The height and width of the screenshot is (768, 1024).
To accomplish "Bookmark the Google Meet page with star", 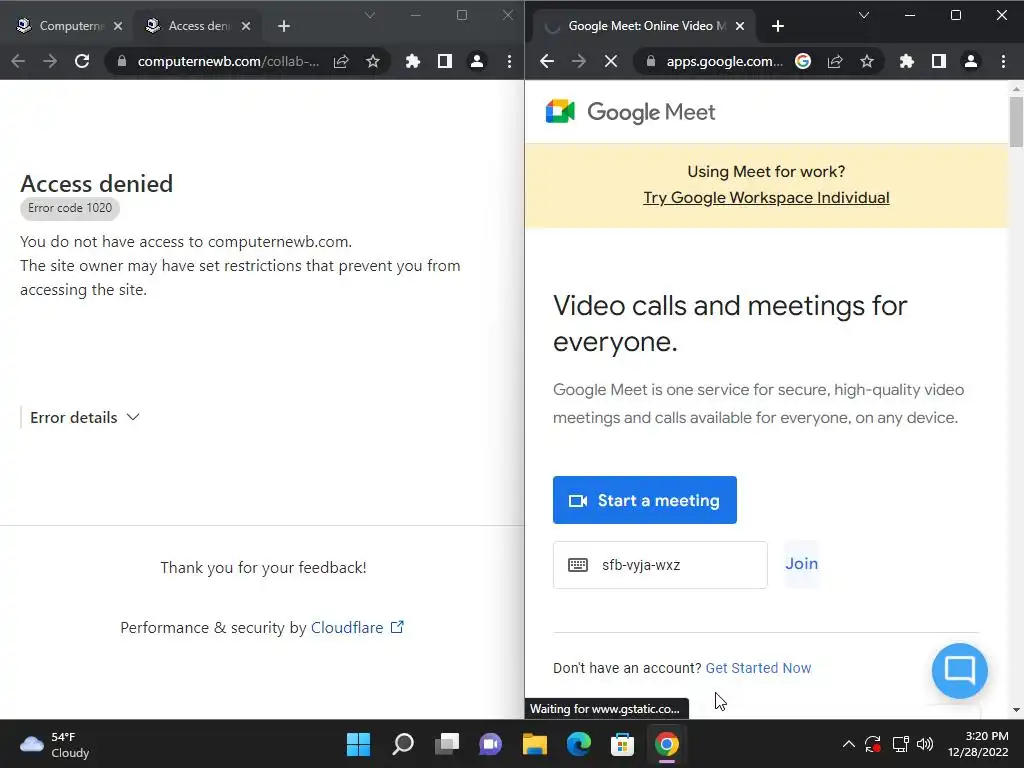I will (x=867, y=61).
